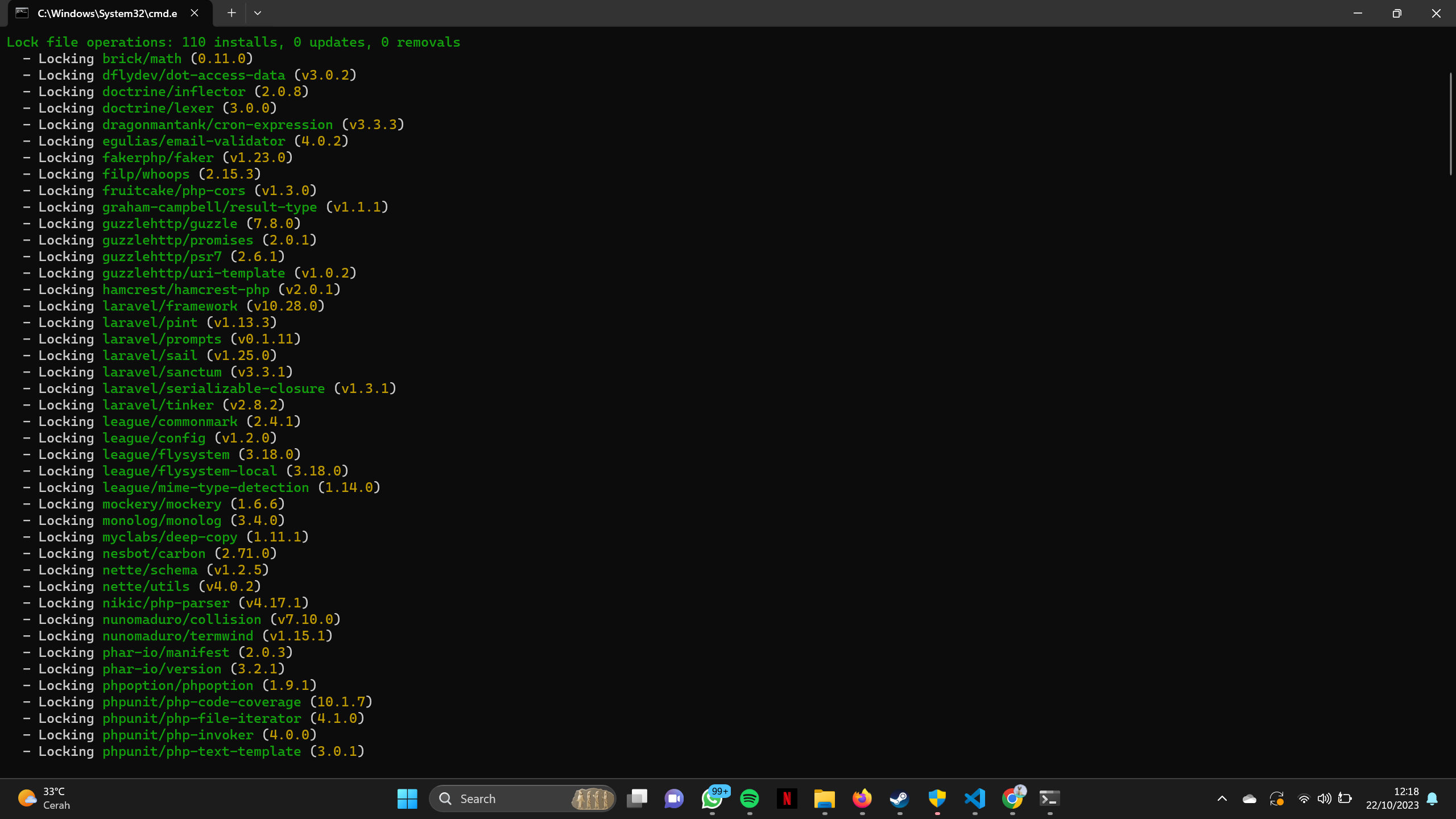
Task: Expand the new tab profile dropdown
Action: tap(258, 13)
